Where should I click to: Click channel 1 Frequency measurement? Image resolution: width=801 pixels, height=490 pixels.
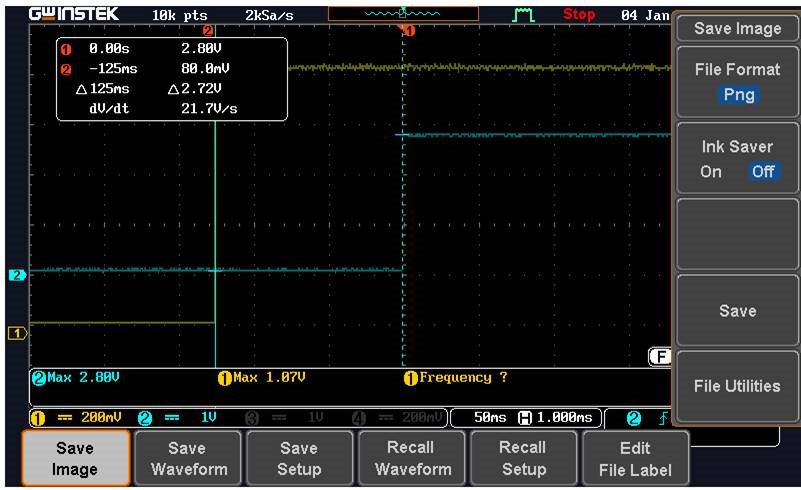[x=456, y=378]
